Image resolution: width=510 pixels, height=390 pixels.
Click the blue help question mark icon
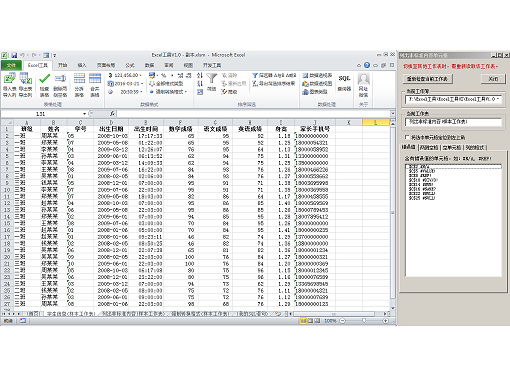coord(367,65)
